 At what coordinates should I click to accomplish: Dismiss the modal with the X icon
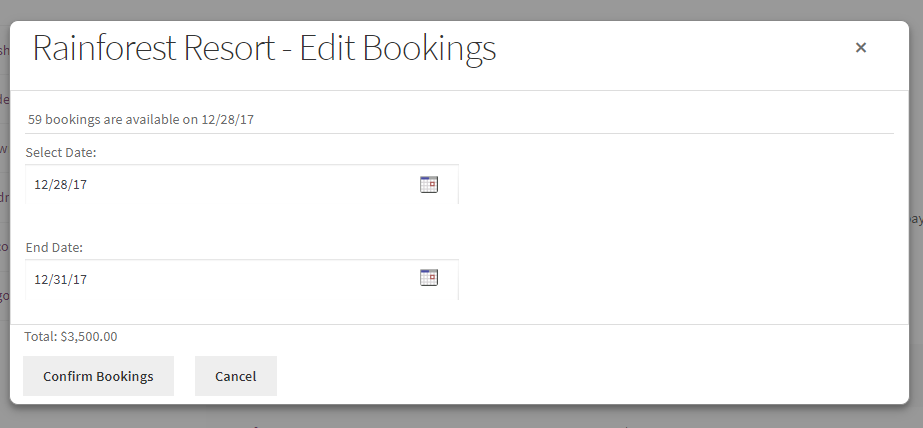click(x=860, y=47)
